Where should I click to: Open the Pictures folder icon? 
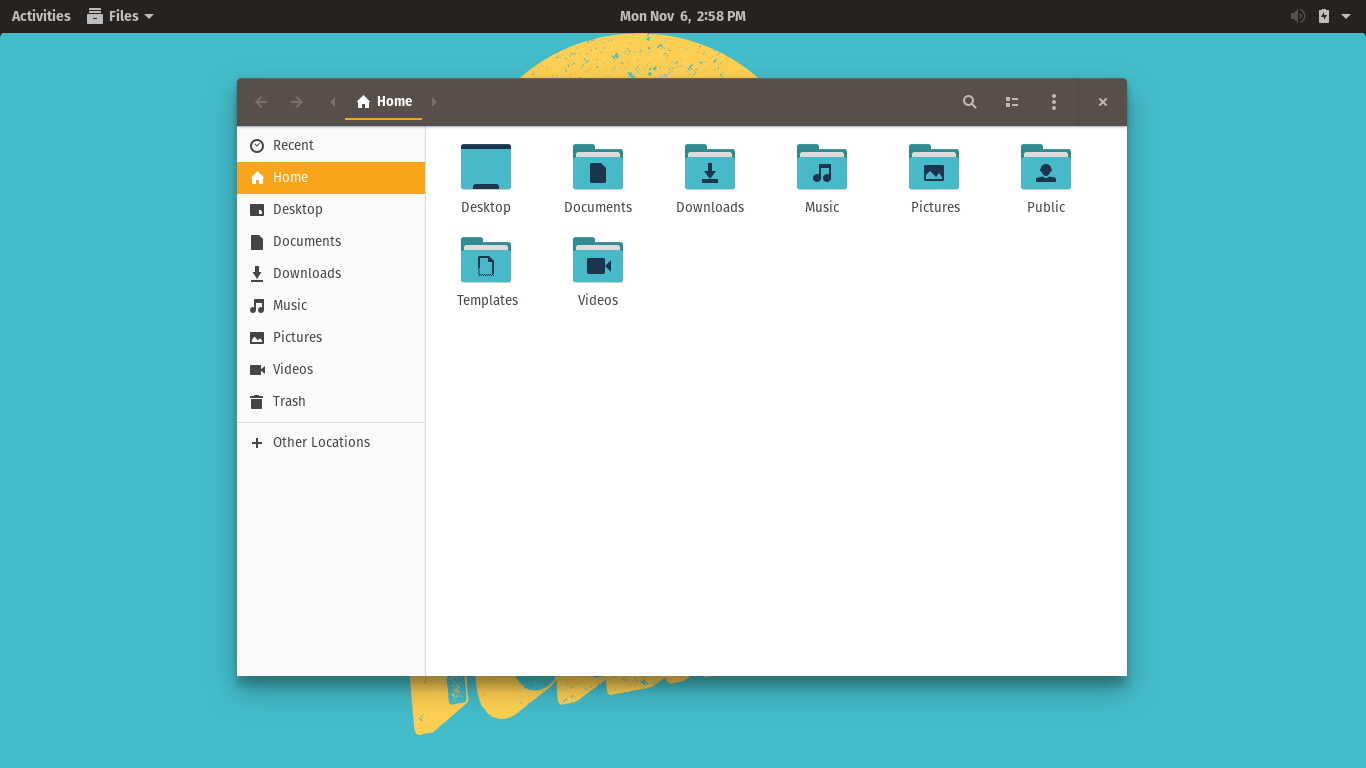pos(934,167)
